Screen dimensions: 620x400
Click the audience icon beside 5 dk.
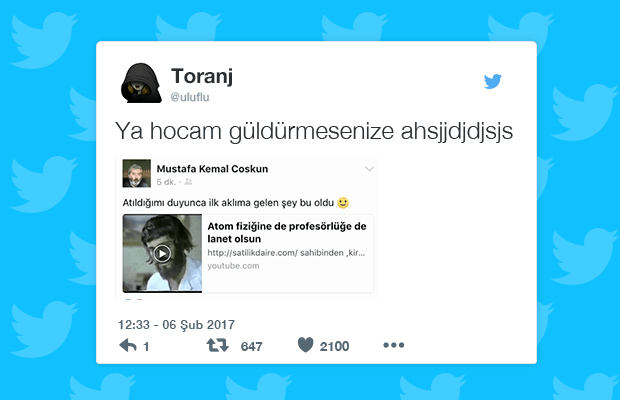(189, 182)
